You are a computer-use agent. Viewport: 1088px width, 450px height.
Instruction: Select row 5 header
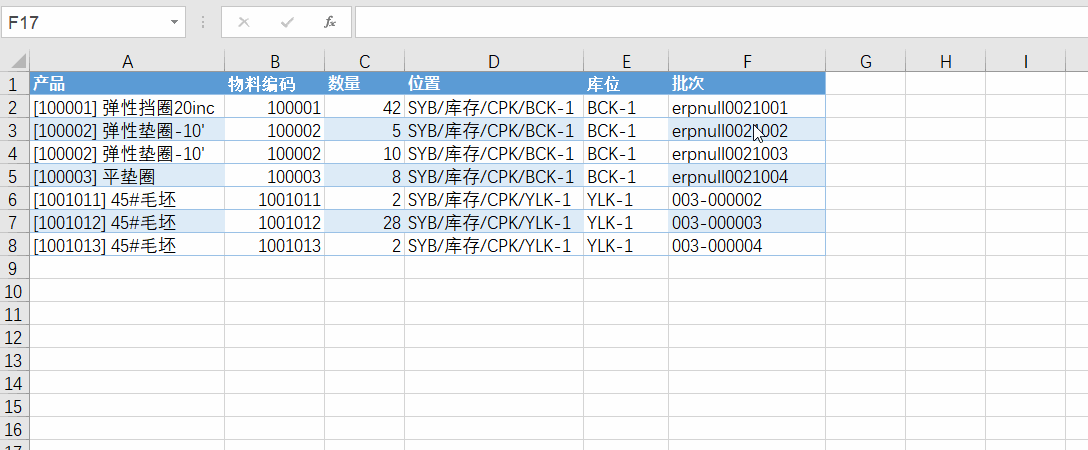click(x=14, y=176)
